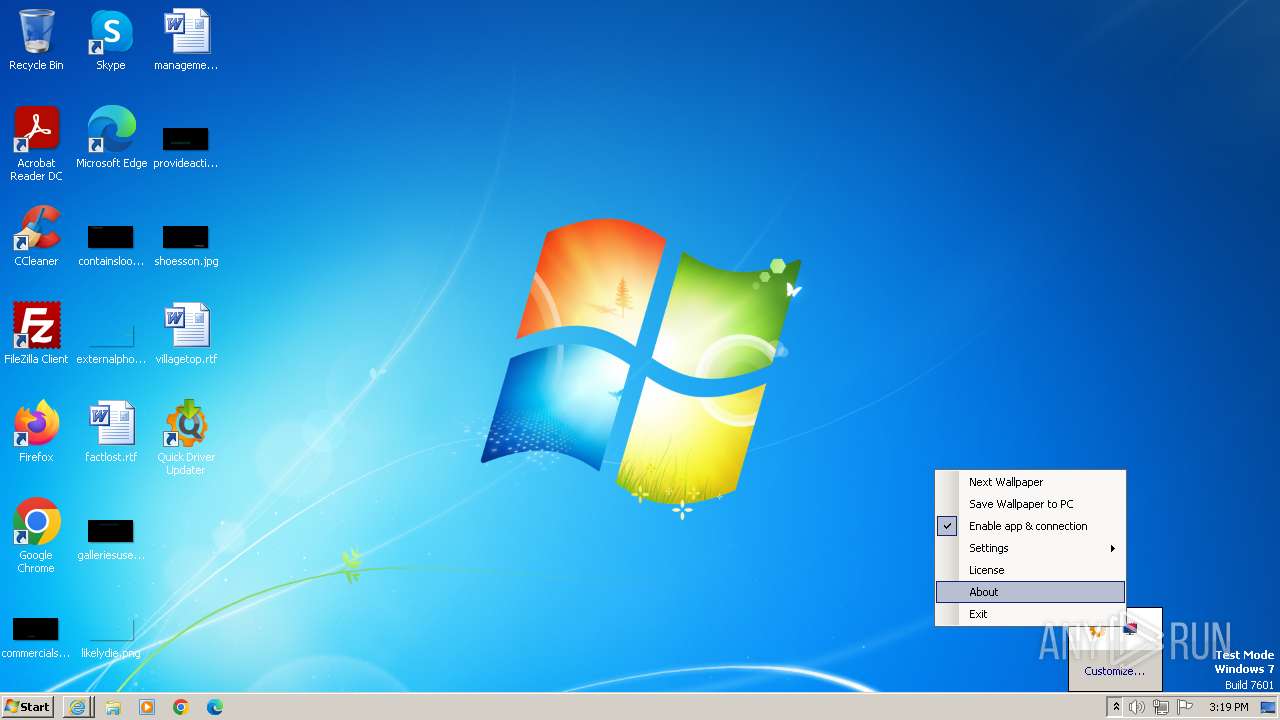Click the volume speaker tray icon

1137,707
